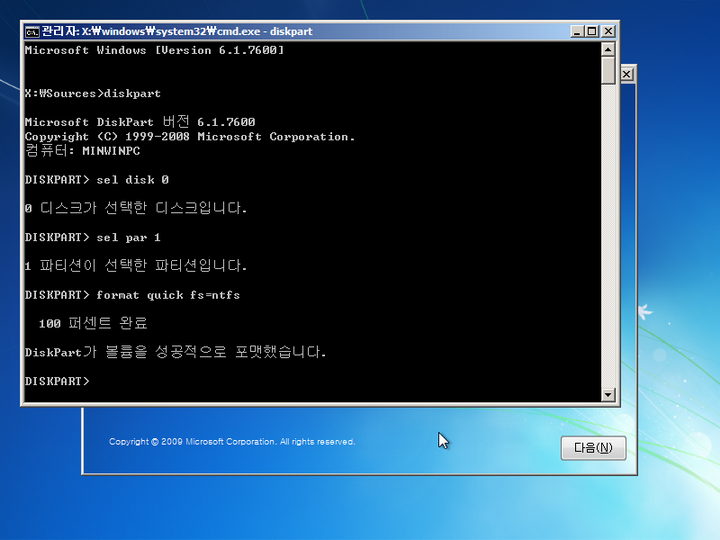Click the 'Copyright (C) 1999-2008 Microsoft Corporation.' line
720x540 pixels.
click(190, 136)
